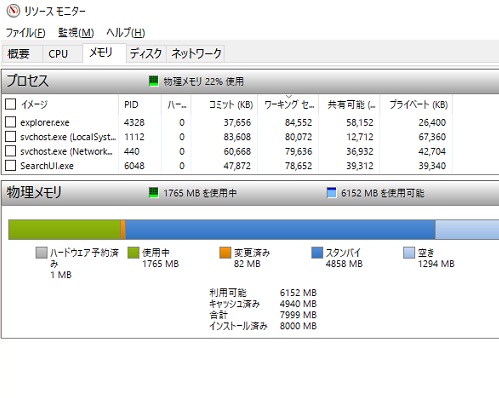Viewport: 499px width, 398px height.
Task: Check the svchost.exe (LocalSyst...) checkbox
Action: tap(11, 137)
